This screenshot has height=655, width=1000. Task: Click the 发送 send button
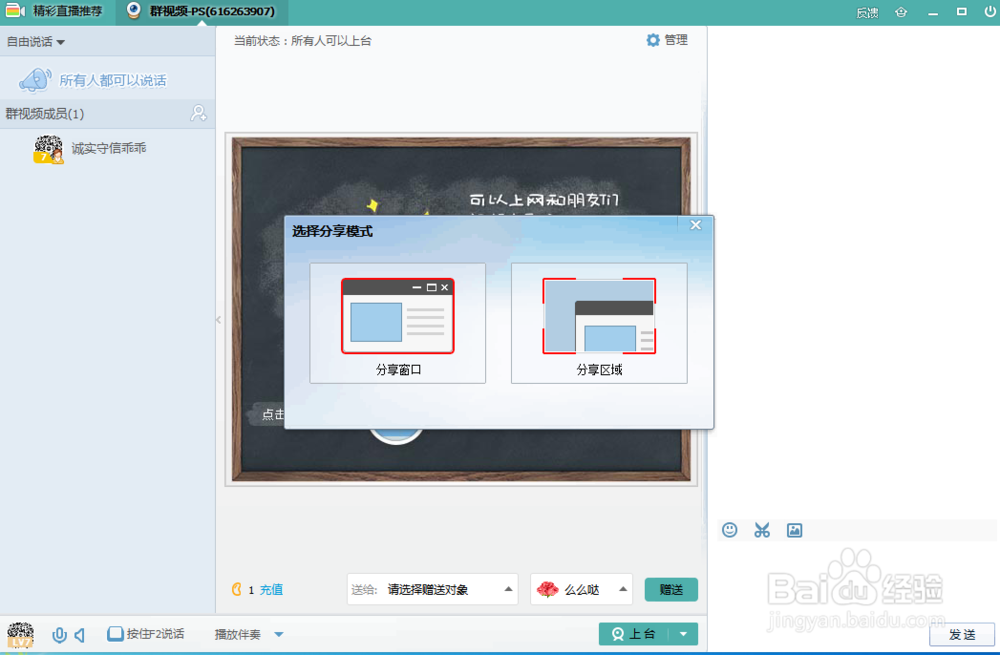(x=963, y=634)
